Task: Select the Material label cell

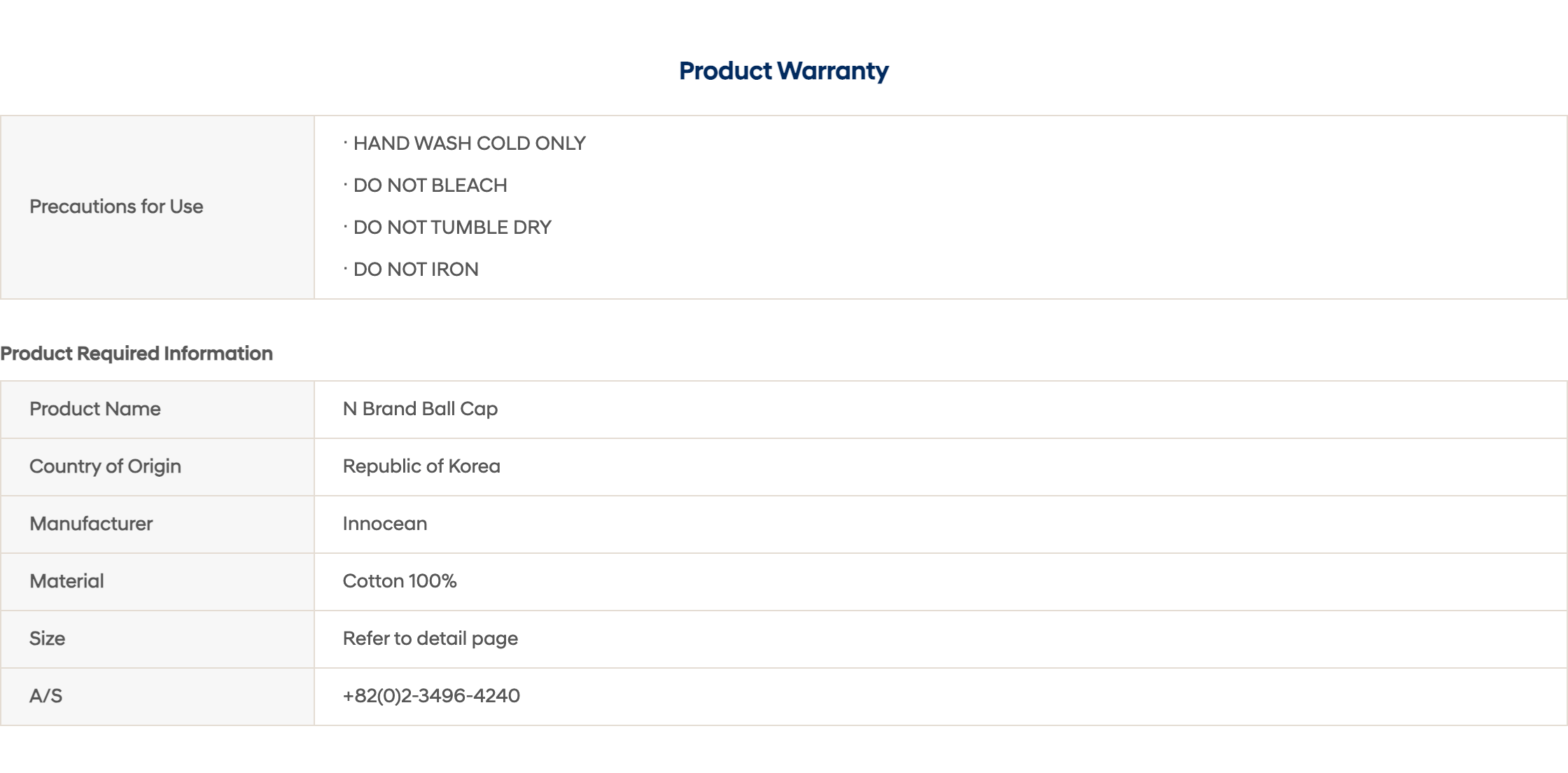Action: point(157,582)
